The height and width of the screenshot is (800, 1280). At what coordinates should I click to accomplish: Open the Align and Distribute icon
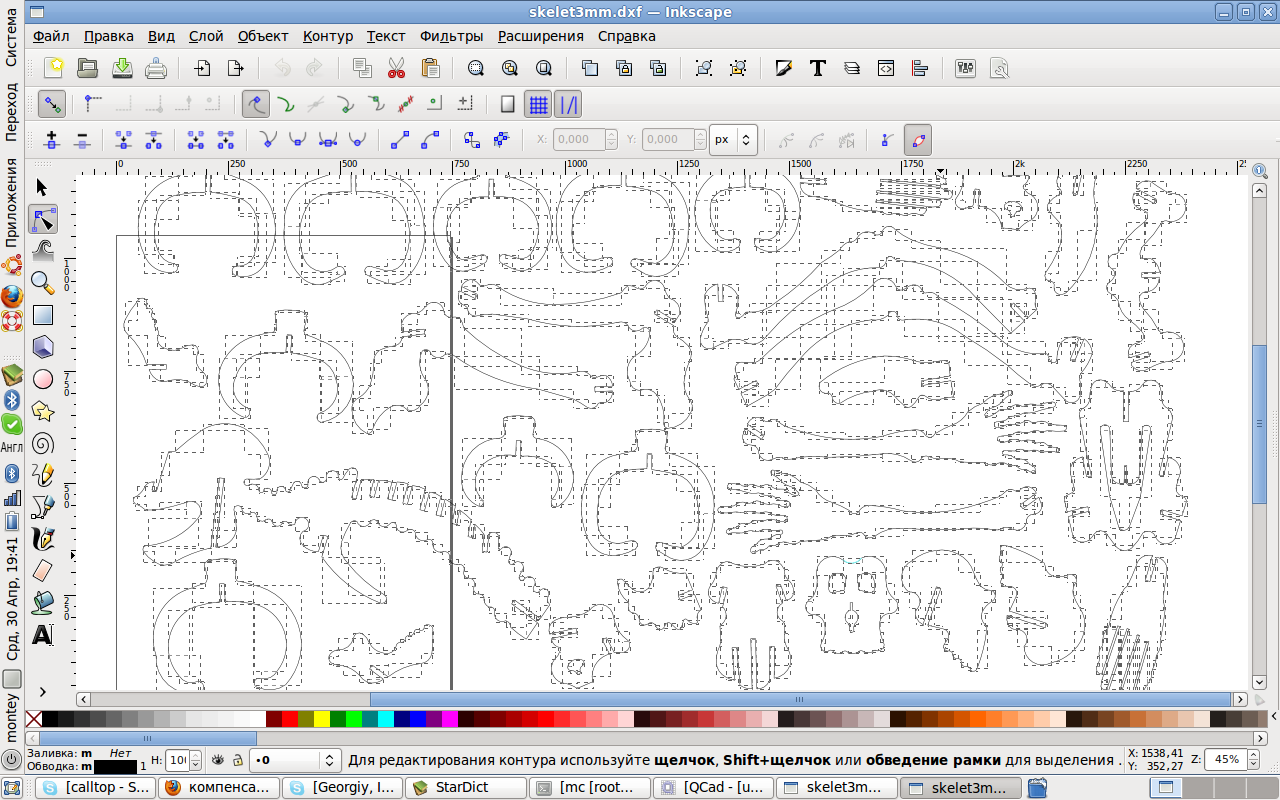click(920, 68)
